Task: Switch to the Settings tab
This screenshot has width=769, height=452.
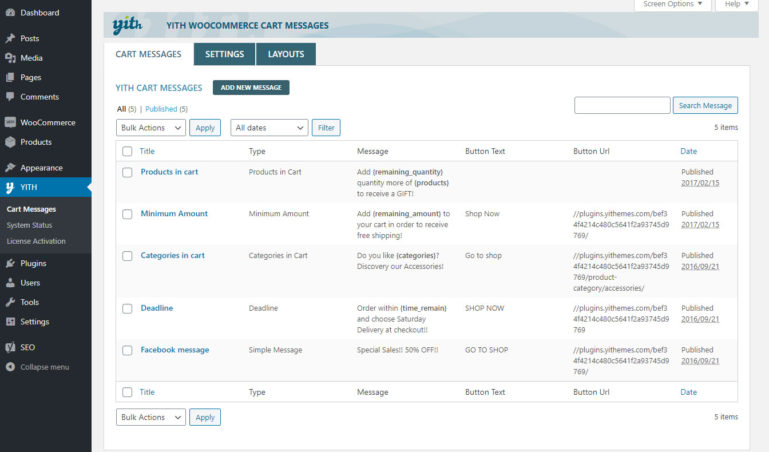Action: [224, 54]
